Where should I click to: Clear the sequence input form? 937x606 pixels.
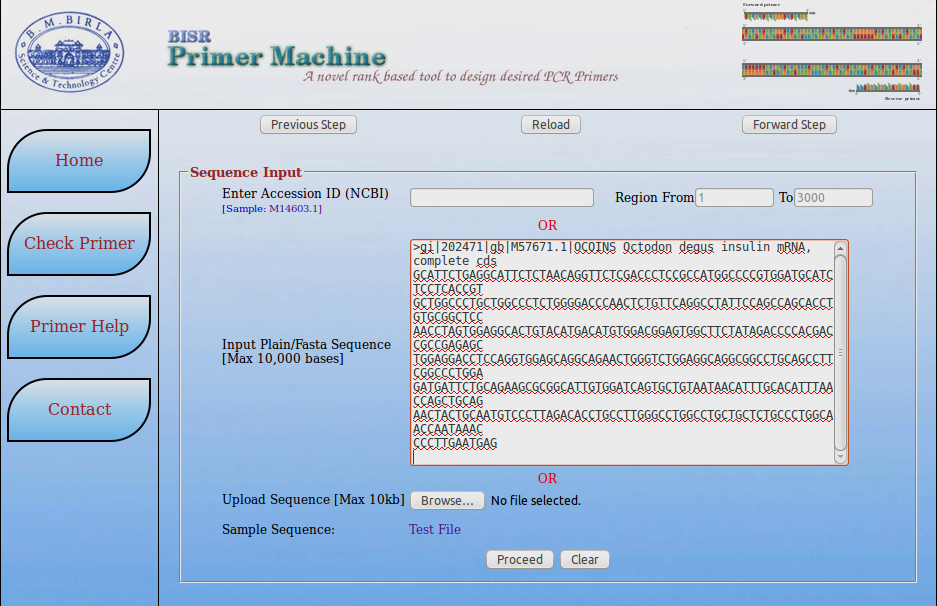click(584, 559)
